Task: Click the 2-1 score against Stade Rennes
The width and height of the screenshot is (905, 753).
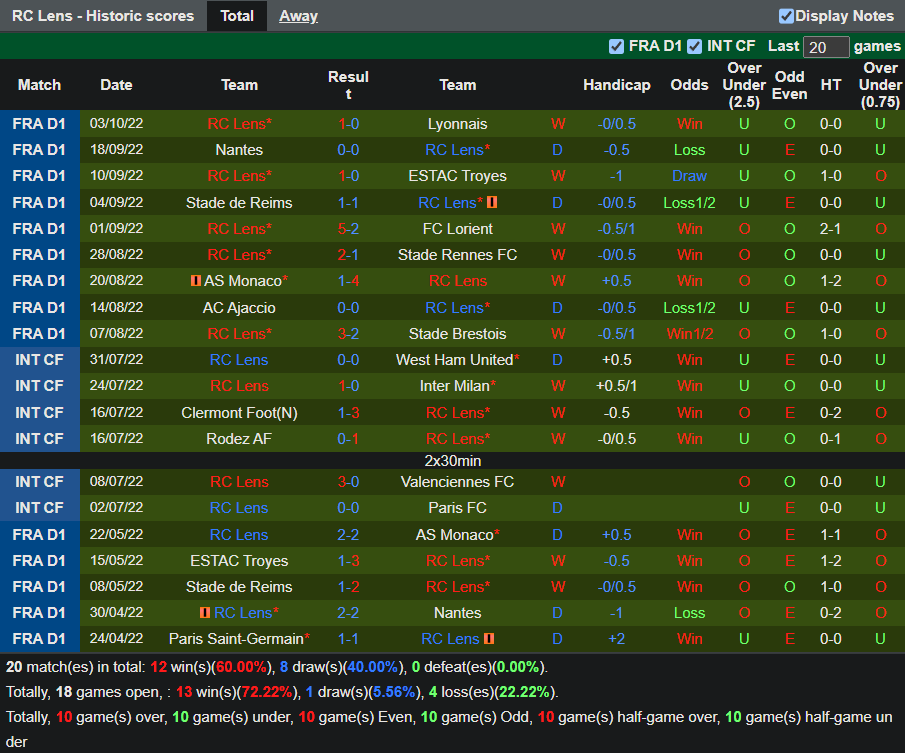Action: point(348,255)
